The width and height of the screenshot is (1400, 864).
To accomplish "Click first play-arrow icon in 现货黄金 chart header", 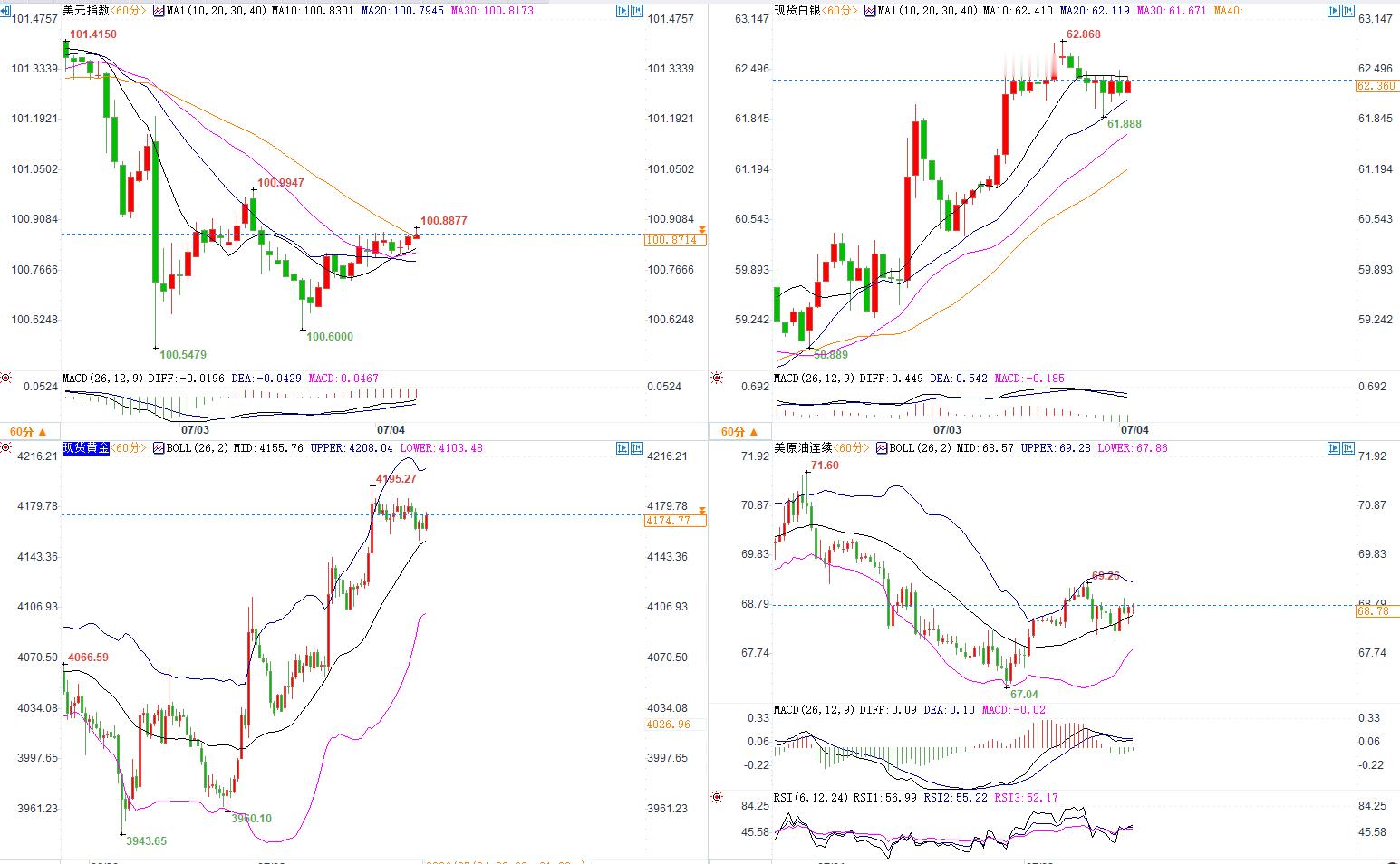I will pos(622,448).
